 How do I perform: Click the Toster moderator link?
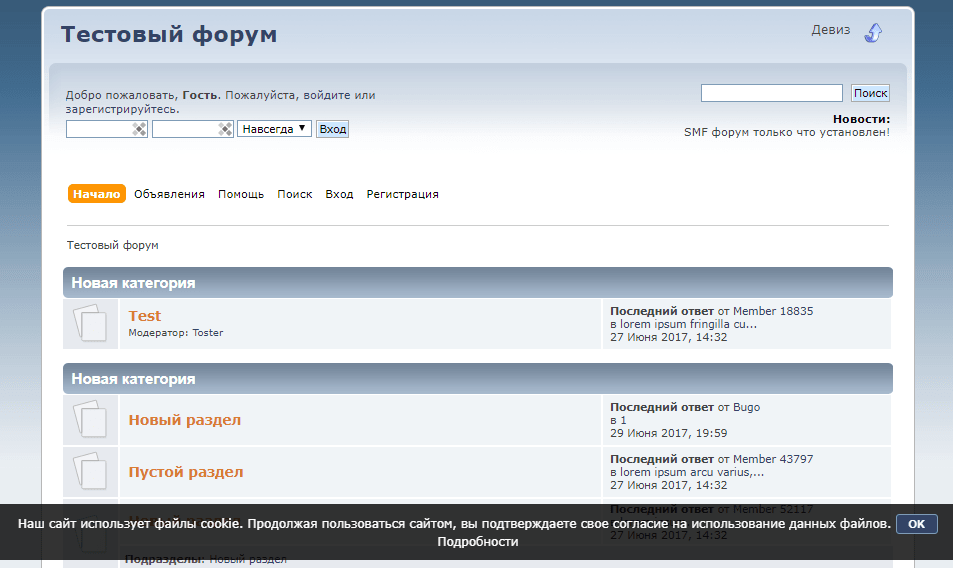208,333
